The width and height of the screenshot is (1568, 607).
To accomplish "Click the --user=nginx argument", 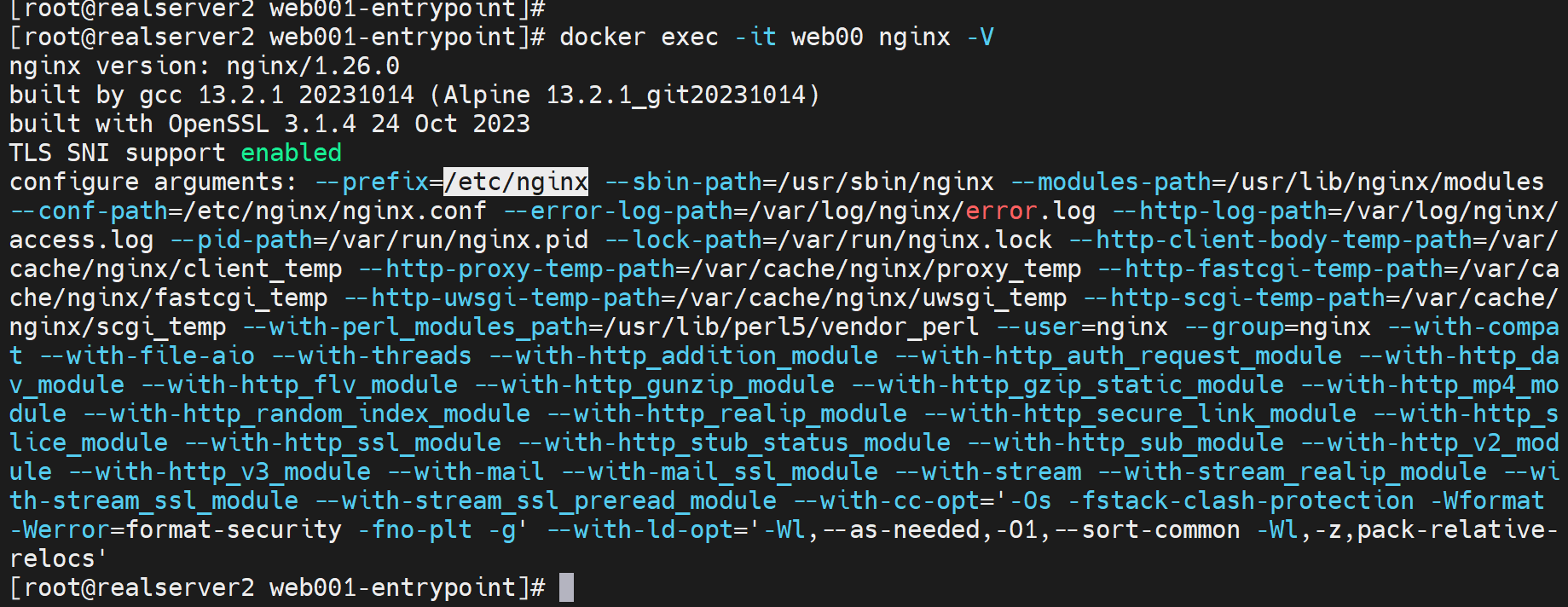I will coord(1081,327).
